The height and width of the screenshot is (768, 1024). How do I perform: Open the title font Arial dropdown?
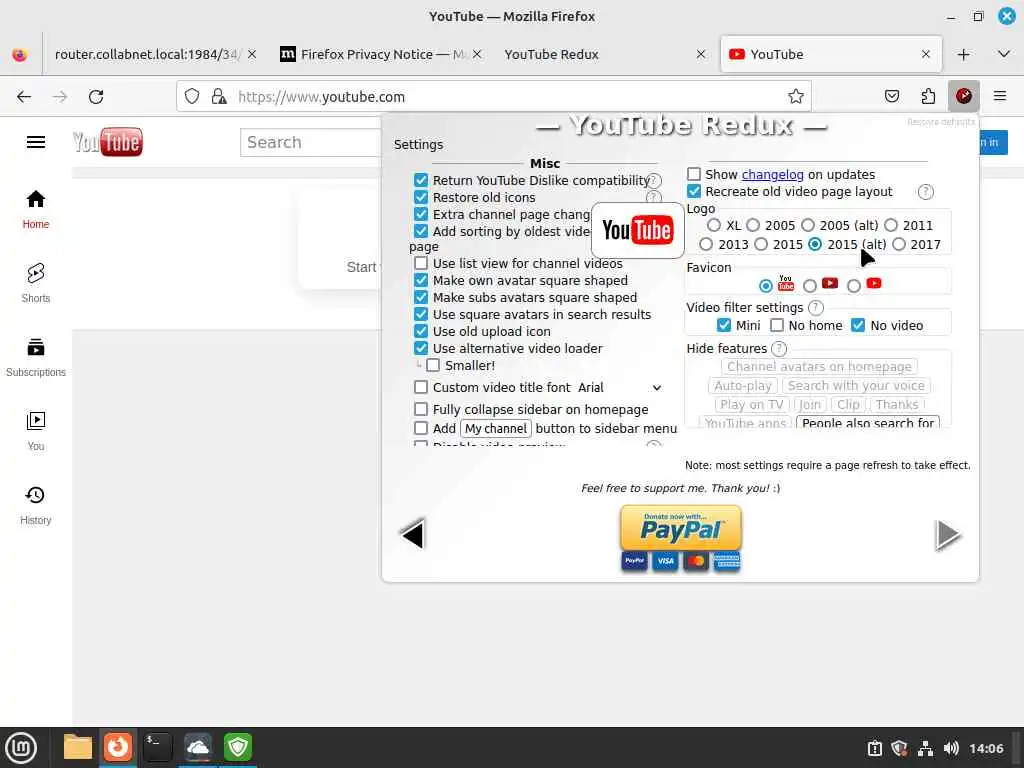620,388
